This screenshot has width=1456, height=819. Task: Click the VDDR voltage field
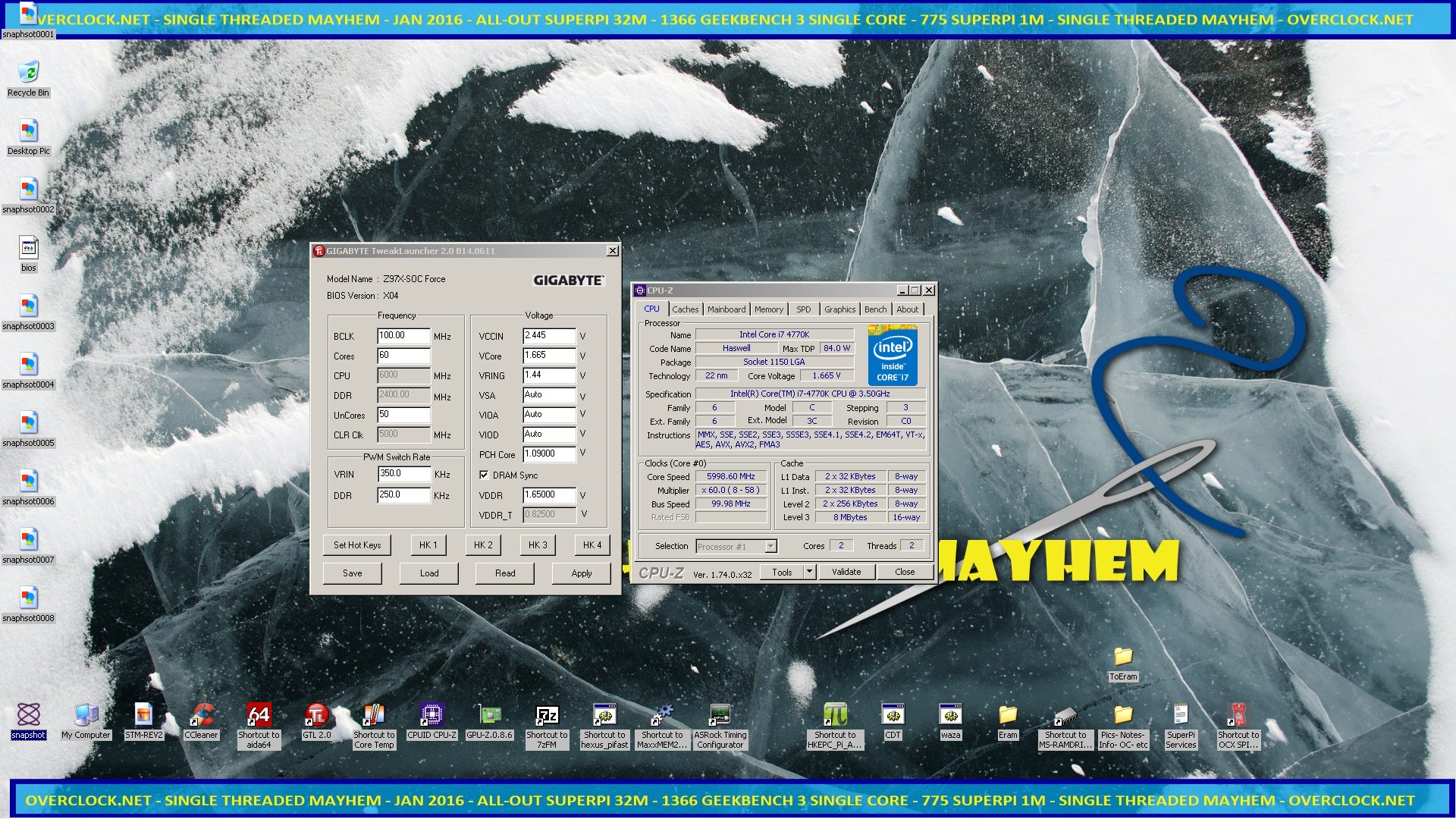coord(550,494)
